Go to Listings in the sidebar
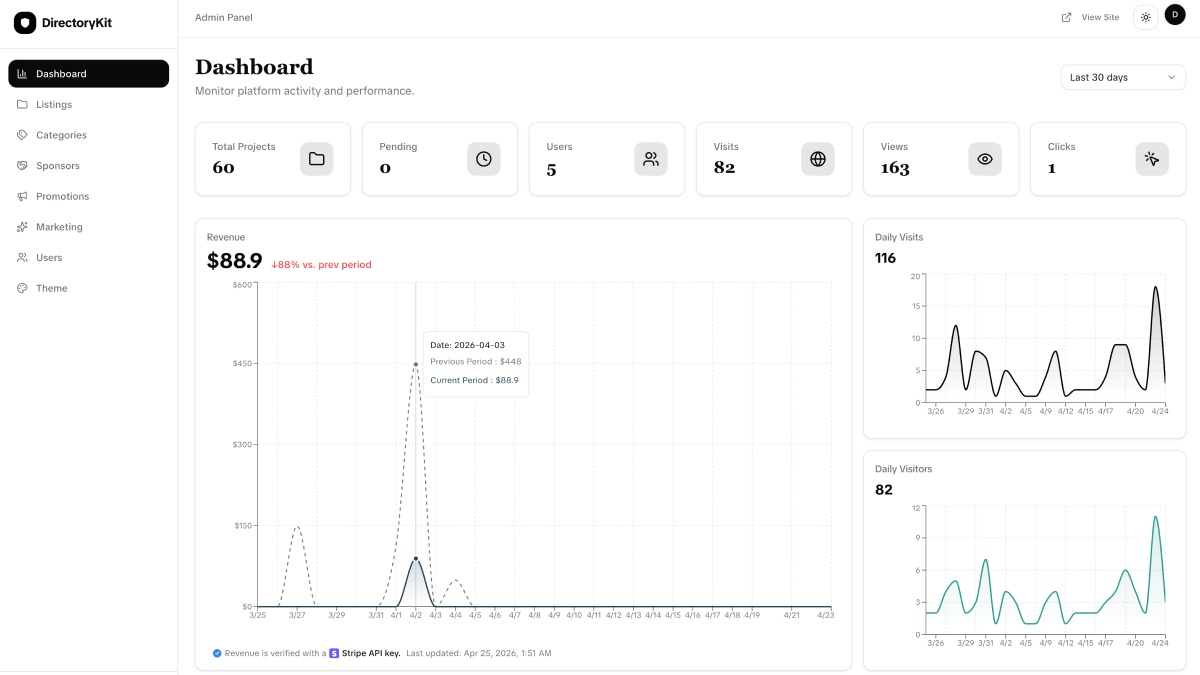This screenshot has height=675, width=1200. pos(54,105)
